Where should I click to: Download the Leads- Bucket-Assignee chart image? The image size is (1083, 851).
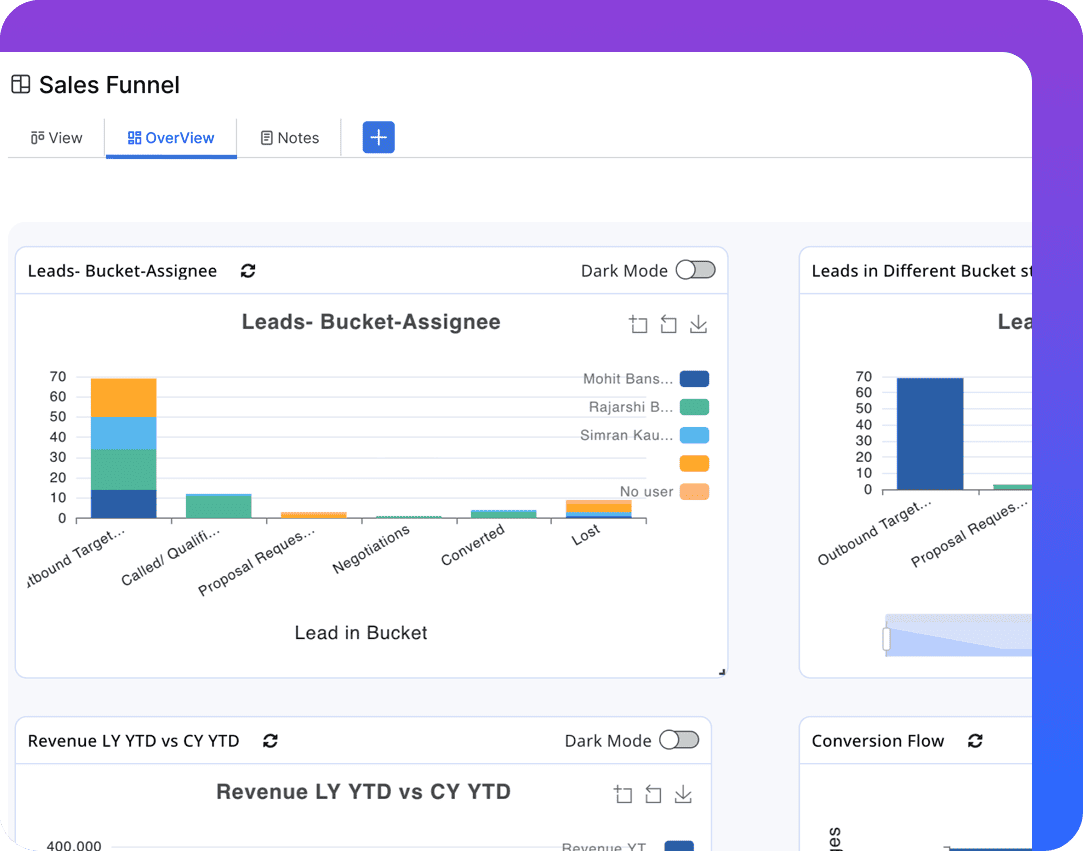coord(698,324)
